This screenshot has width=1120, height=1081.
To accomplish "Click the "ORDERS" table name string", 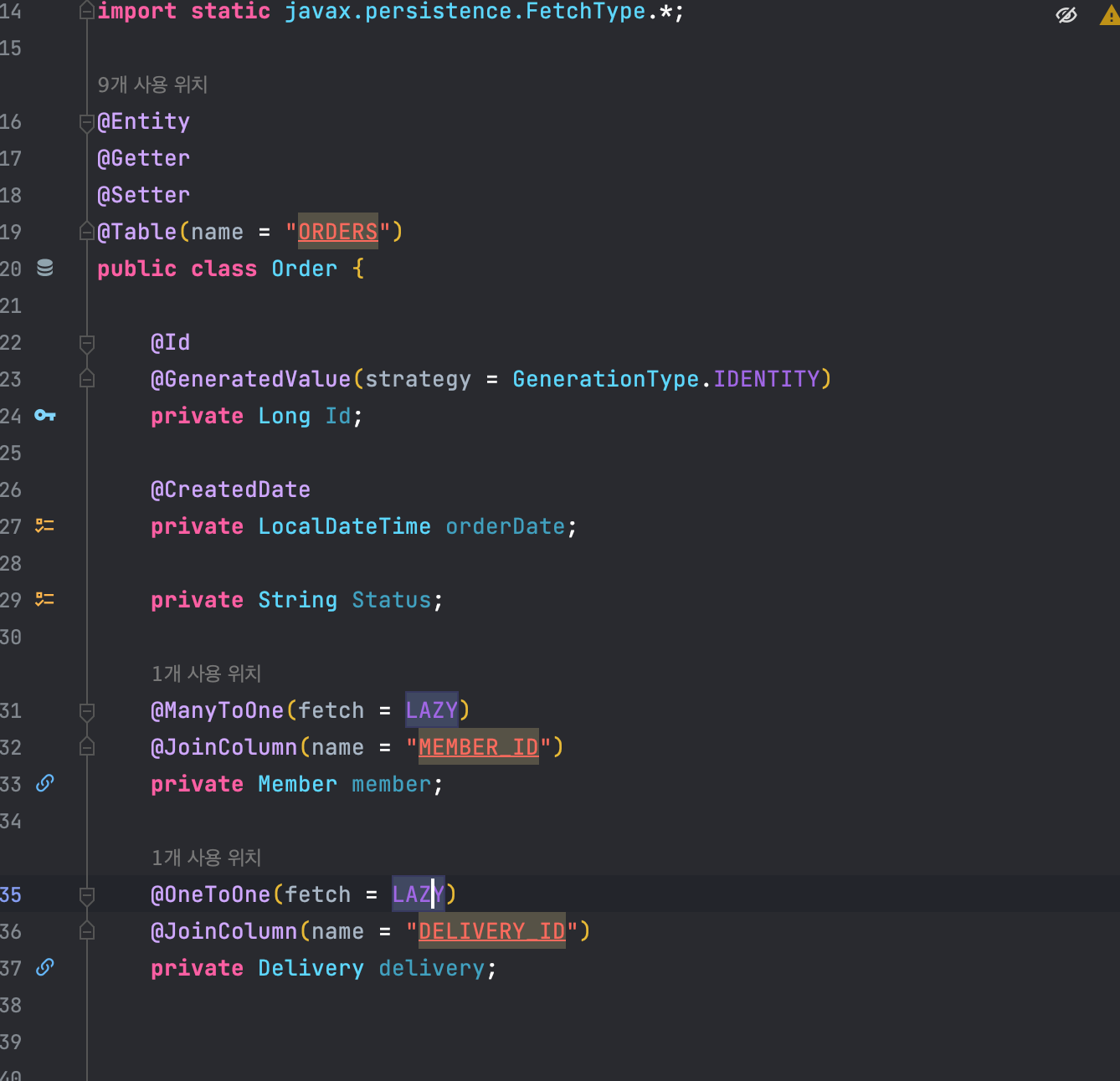I will [x=338, y=231].
